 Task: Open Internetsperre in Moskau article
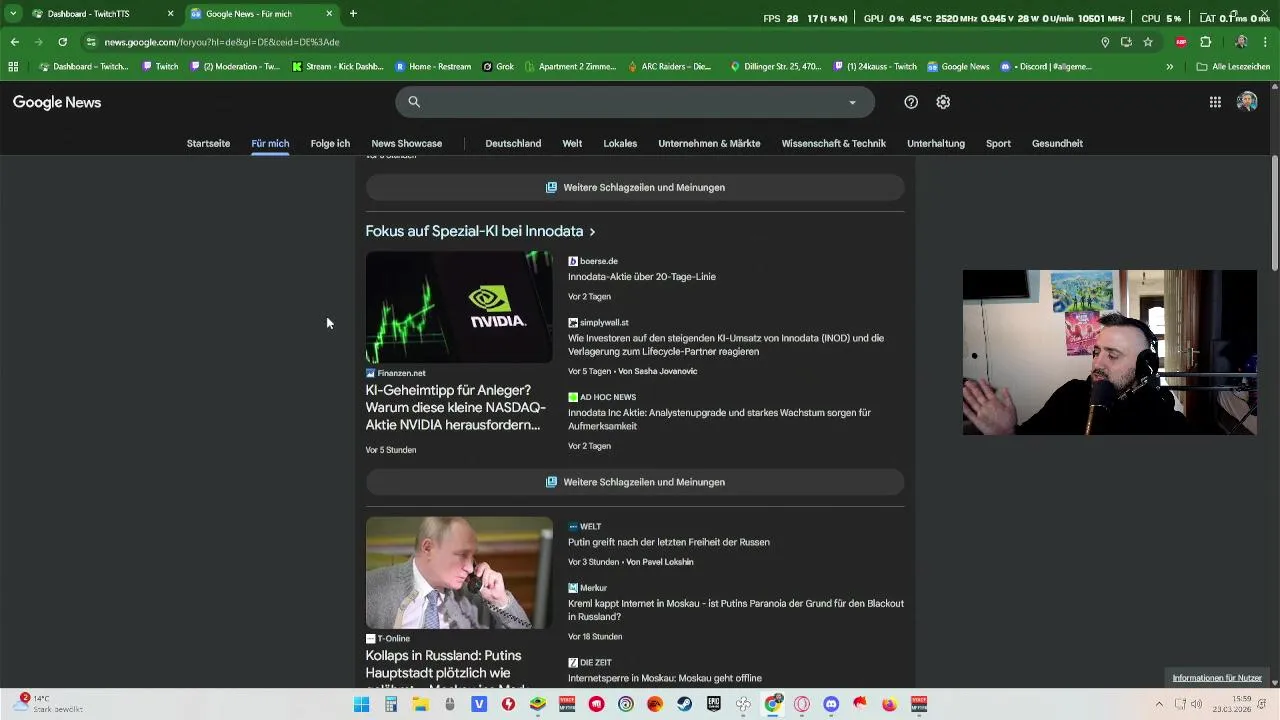[x=665, y=678]
